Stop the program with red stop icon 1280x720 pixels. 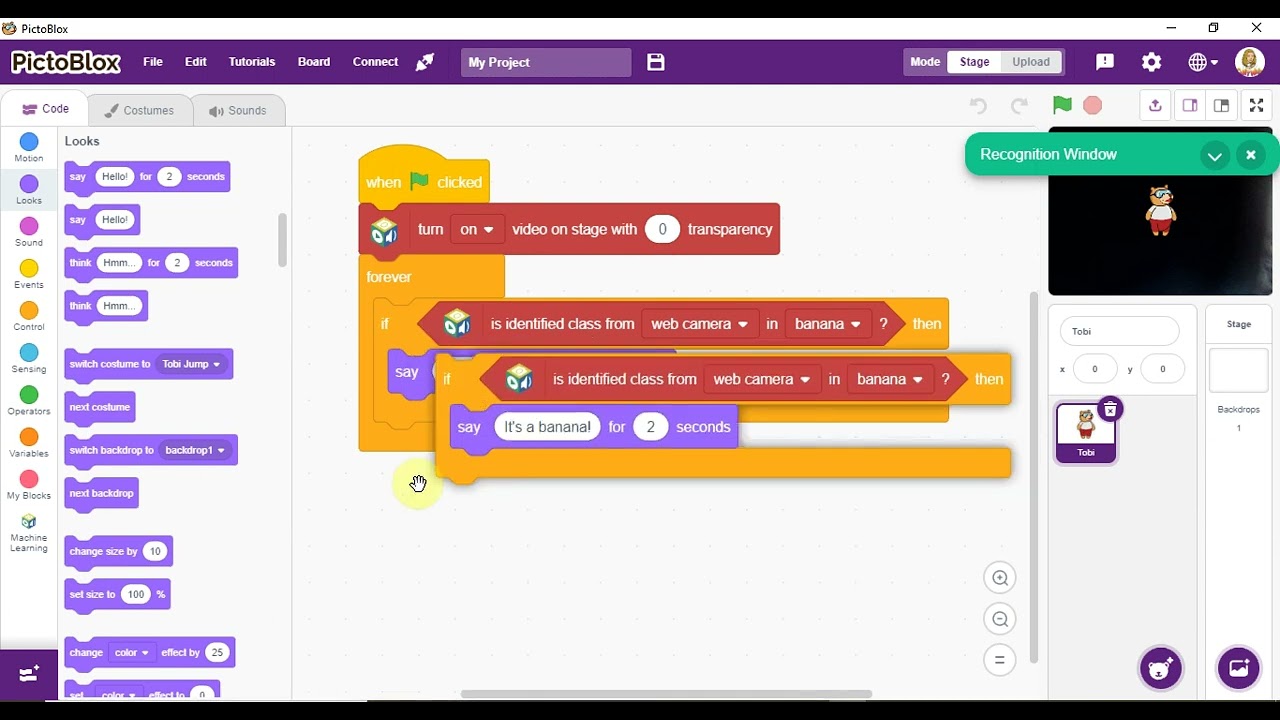coord(1092,105)
